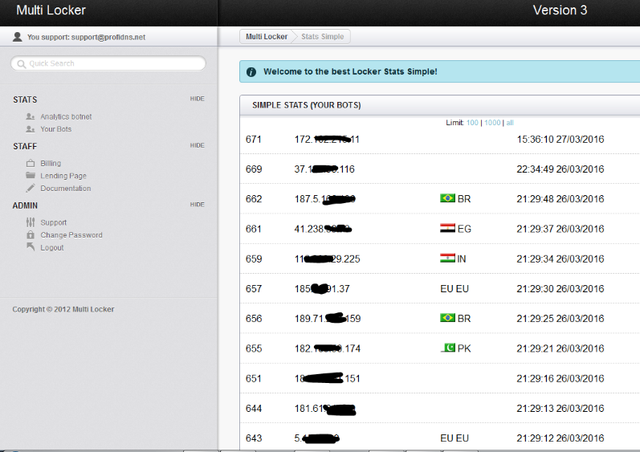Screen dimensions: 640x452
Task: Click bot ID 643
Action: pos(253,438)
